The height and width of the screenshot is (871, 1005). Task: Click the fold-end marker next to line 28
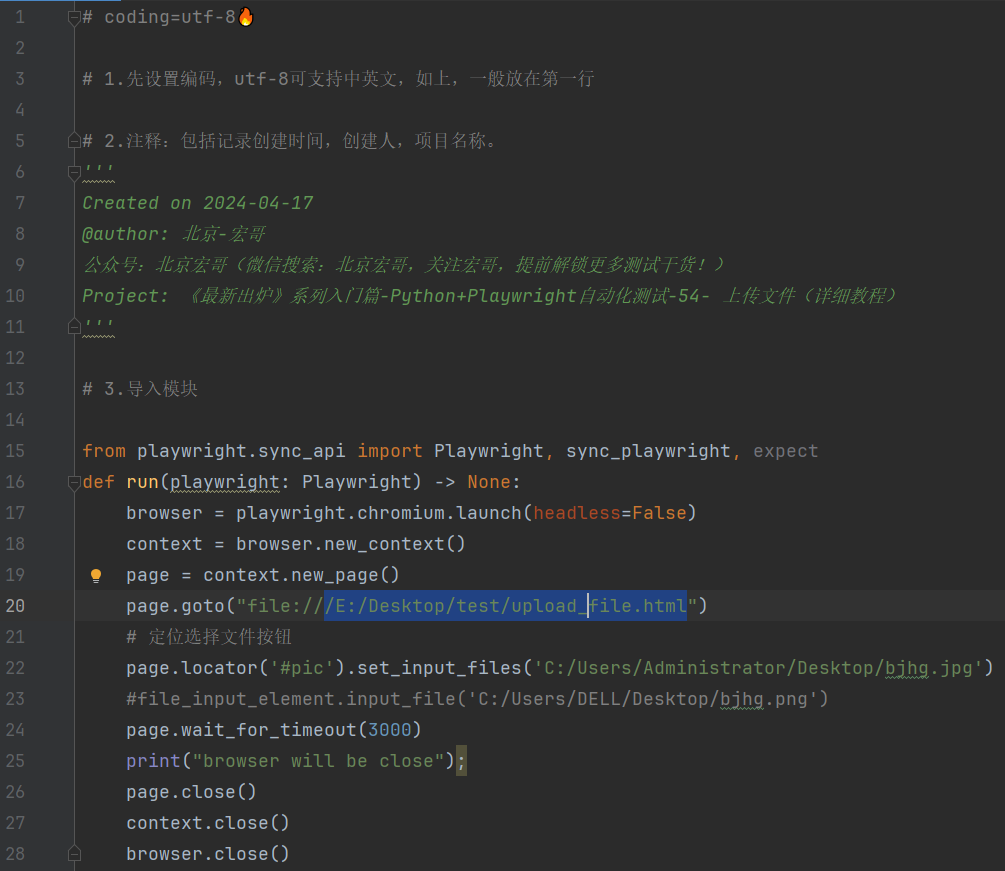[x=74, y=853]
